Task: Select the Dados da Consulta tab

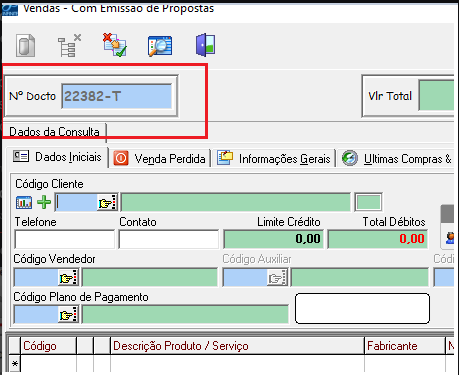Action: pyautogui.click(x=54, y=132)
